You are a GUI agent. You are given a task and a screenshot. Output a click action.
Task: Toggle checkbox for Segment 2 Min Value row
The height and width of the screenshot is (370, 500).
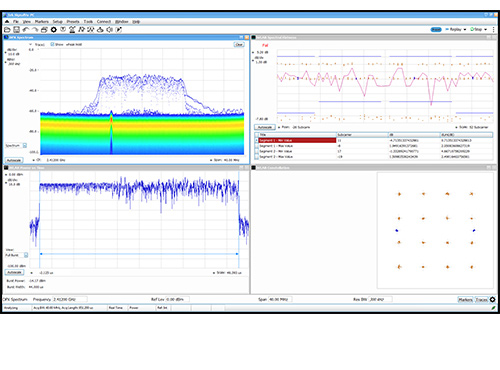click(x=257, y=151)
